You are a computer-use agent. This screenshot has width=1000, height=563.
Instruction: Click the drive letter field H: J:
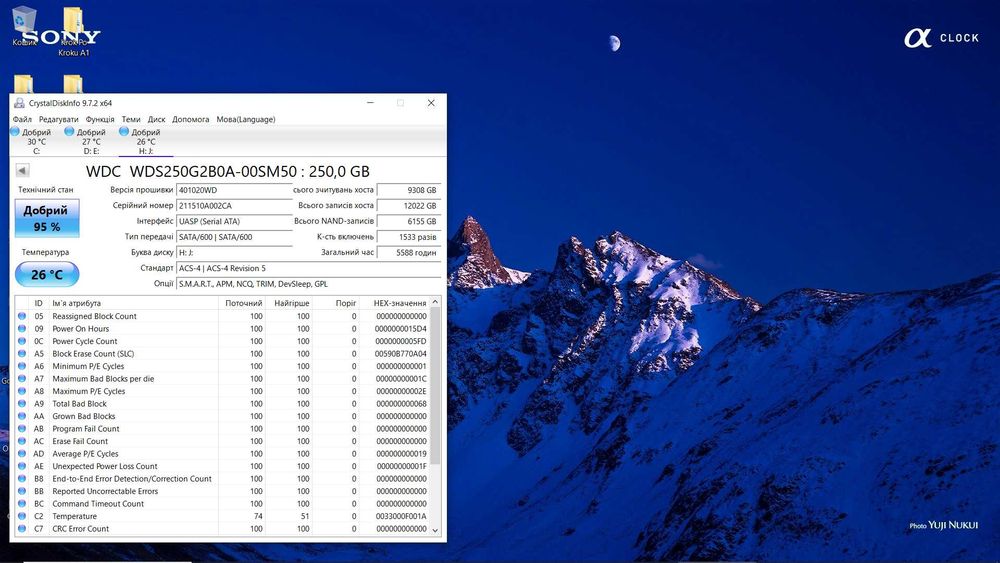tap(233, 252)
